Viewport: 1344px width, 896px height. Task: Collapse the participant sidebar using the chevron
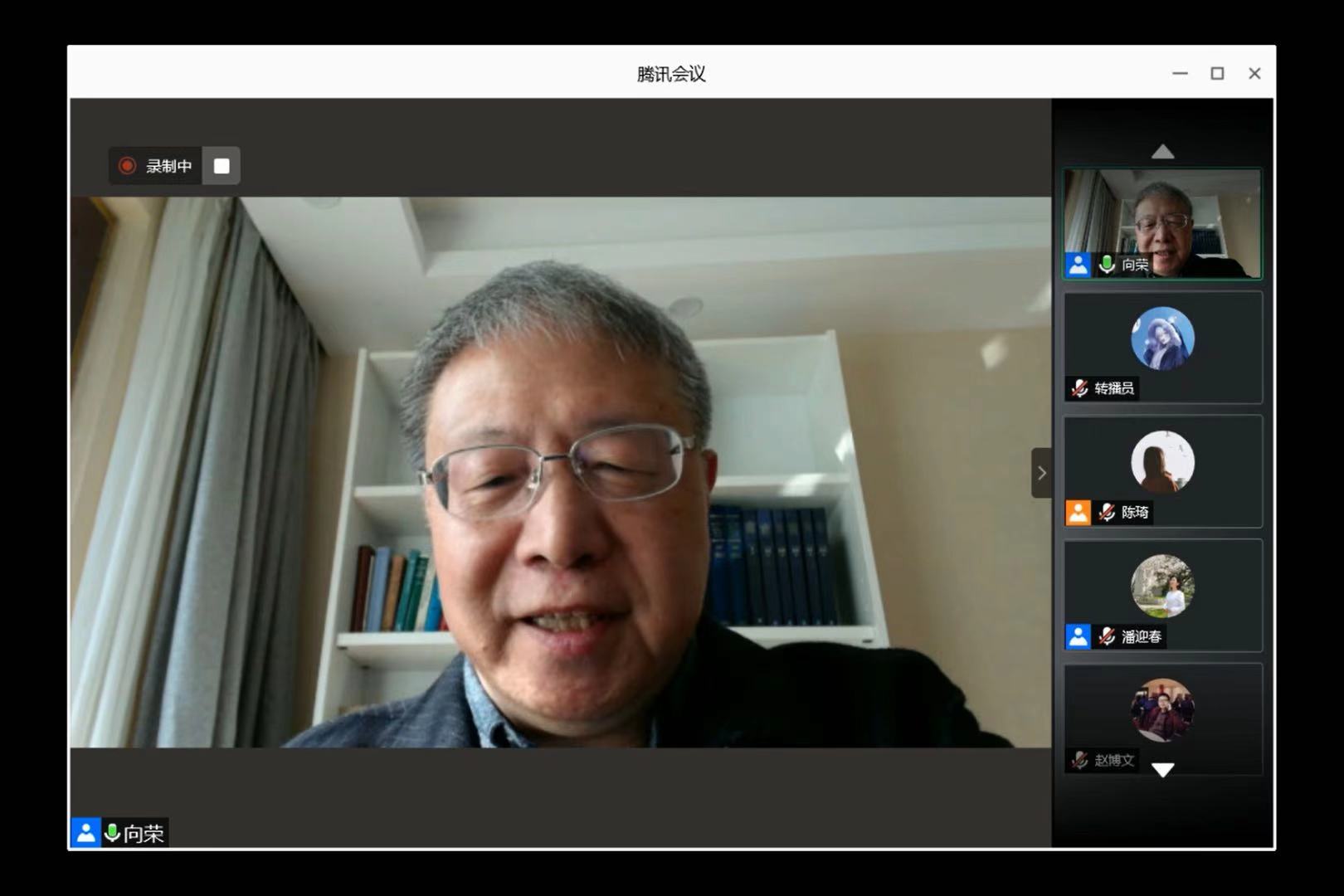pyautogui.click(x=1041, y=473)
